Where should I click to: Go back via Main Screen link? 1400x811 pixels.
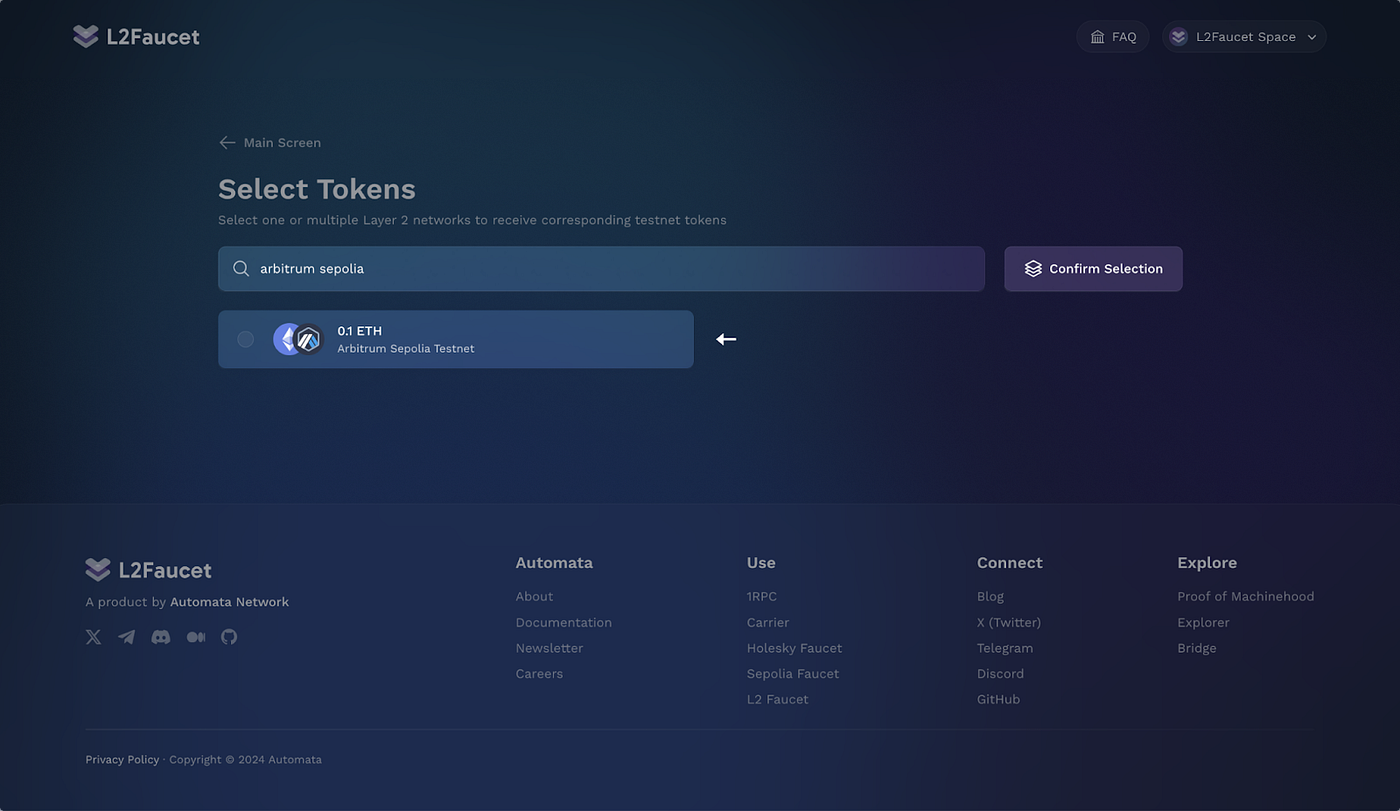pos(270,143)
